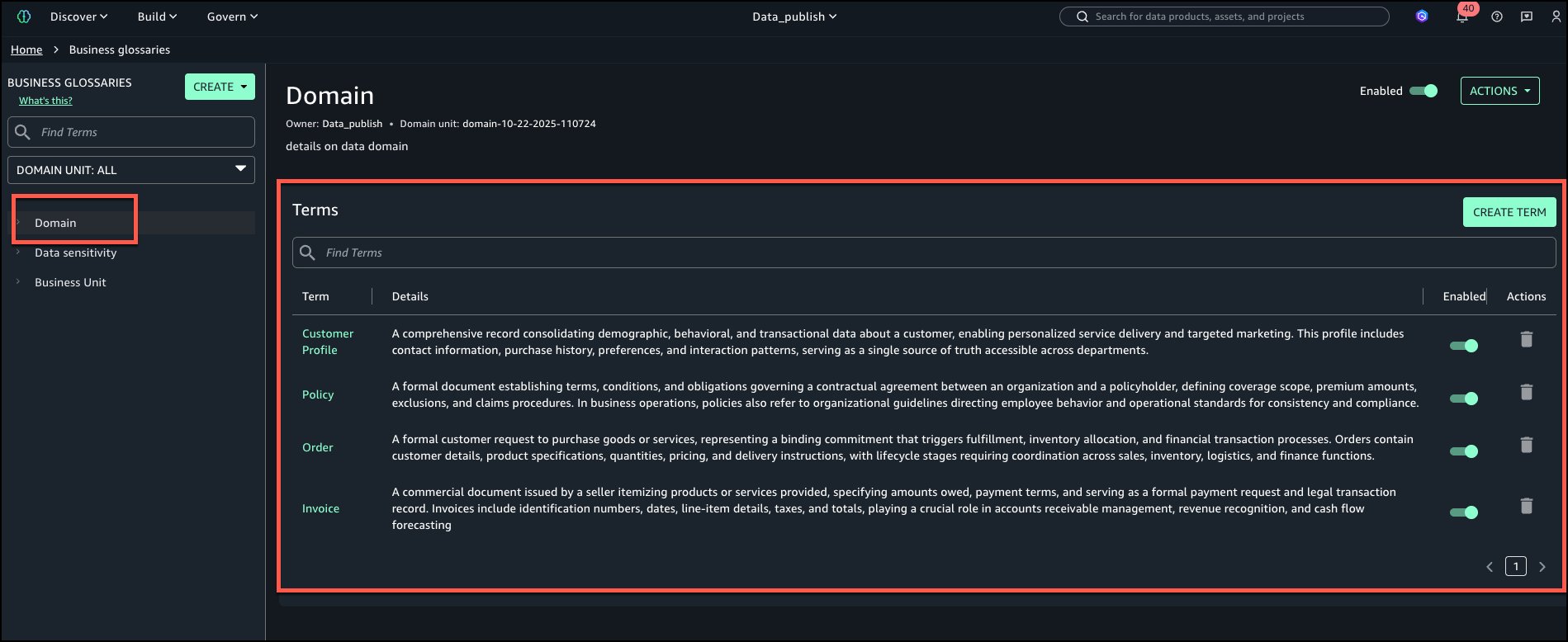
Task: Click the Owner: Data_publish text
Action: point(334,124)
